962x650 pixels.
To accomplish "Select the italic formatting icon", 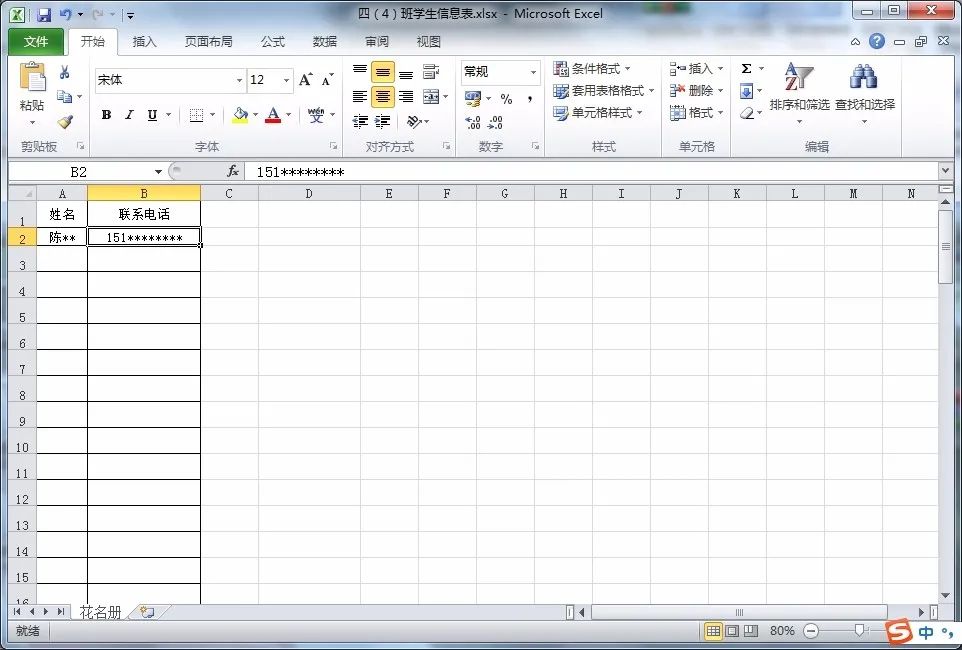I will coord(127,115).
